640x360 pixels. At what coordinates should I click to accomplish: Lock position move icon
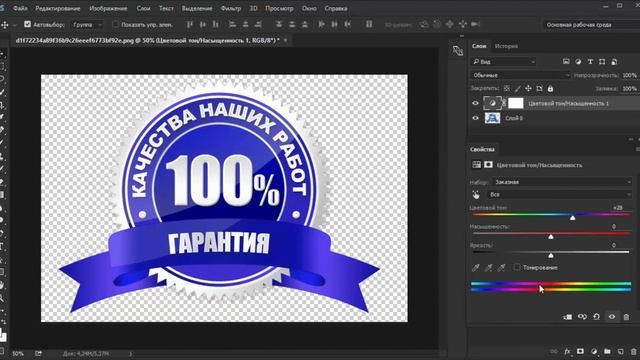click(x=528, y=89)
